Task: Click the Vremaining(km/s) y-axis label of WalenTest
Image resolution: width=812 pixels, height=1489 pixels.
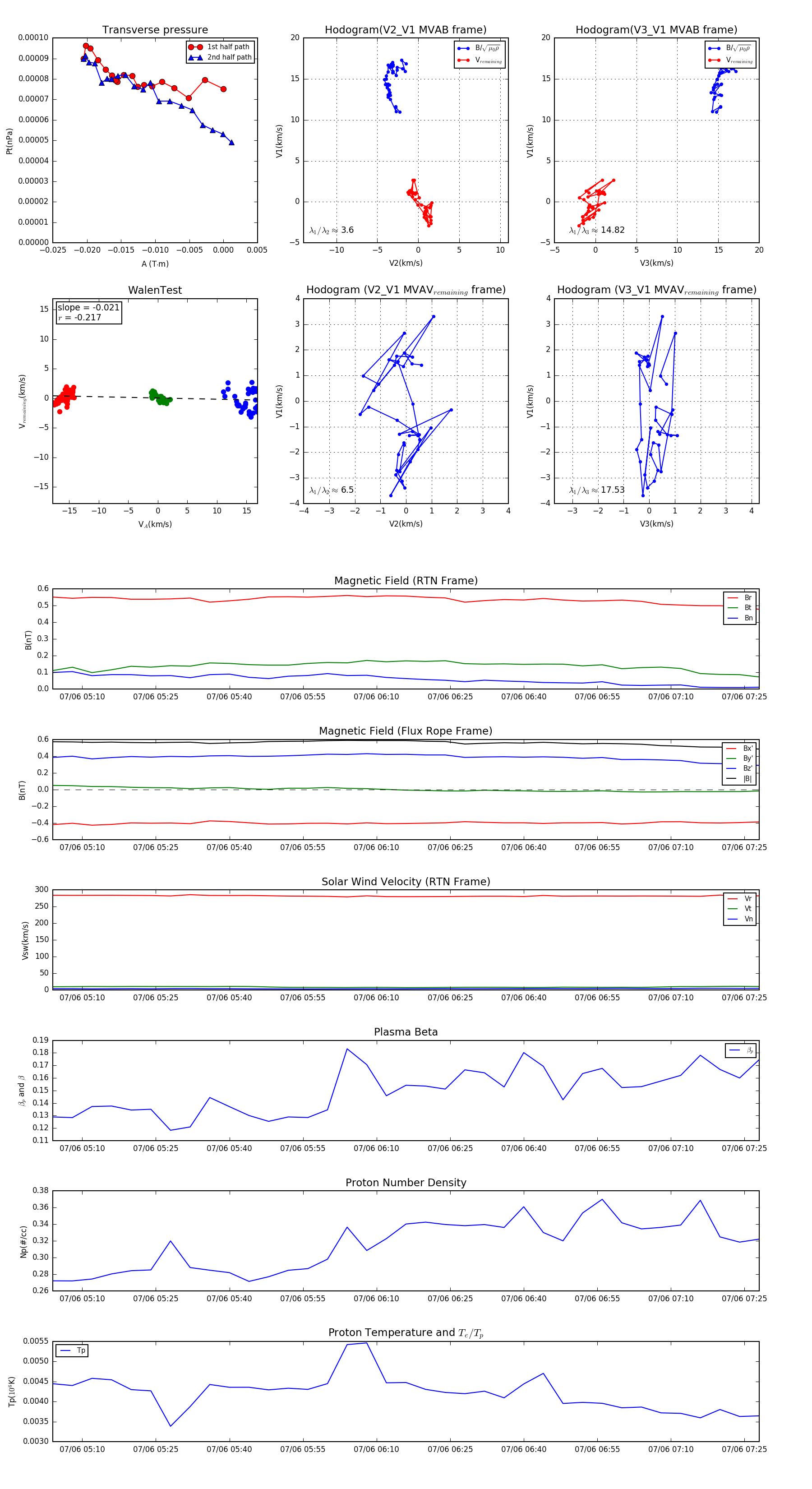Action: coord(23,401)
